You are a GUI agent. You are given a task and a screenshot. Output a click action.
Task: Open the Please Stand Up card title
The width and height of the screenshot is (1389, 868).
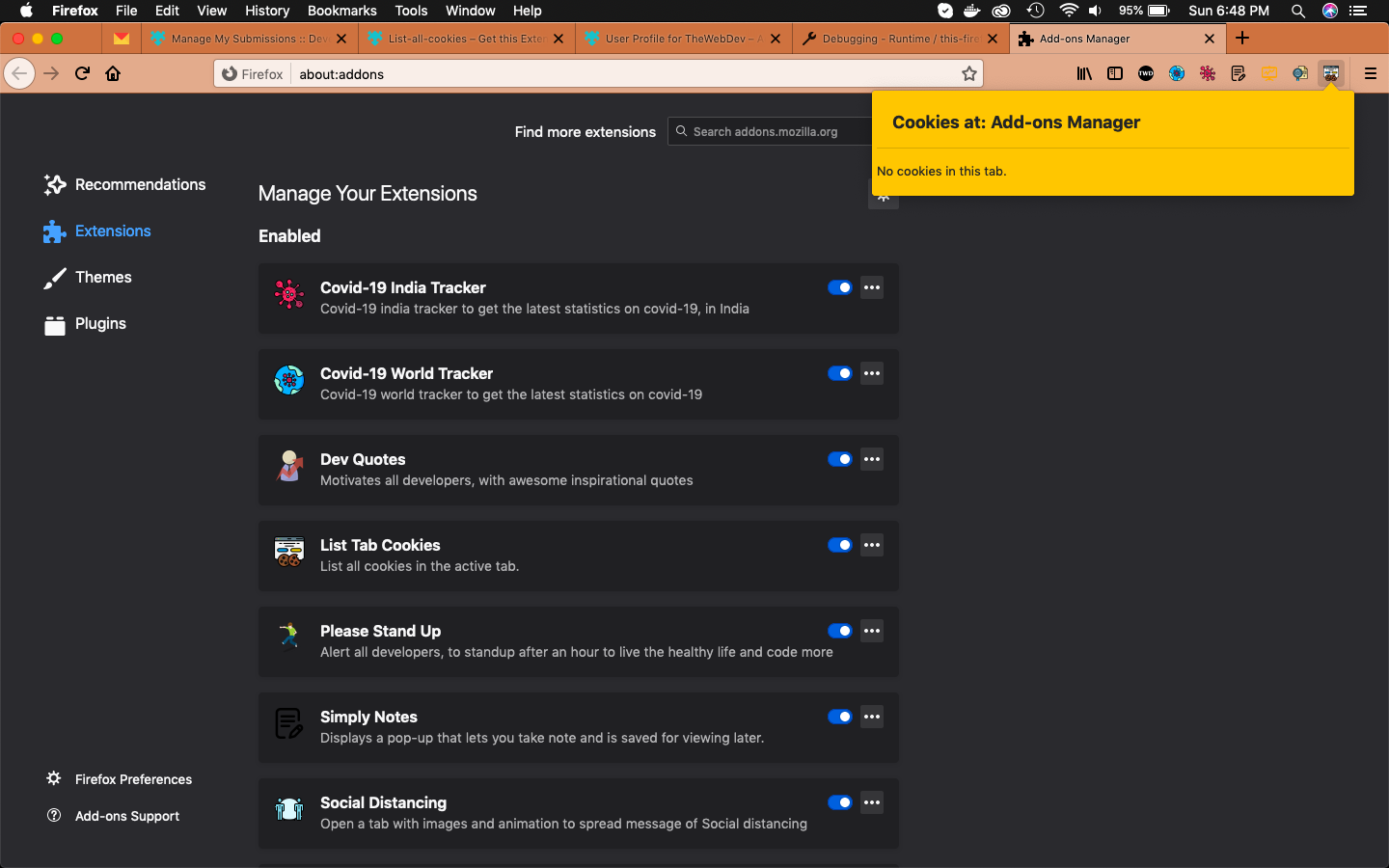(380, 631)
